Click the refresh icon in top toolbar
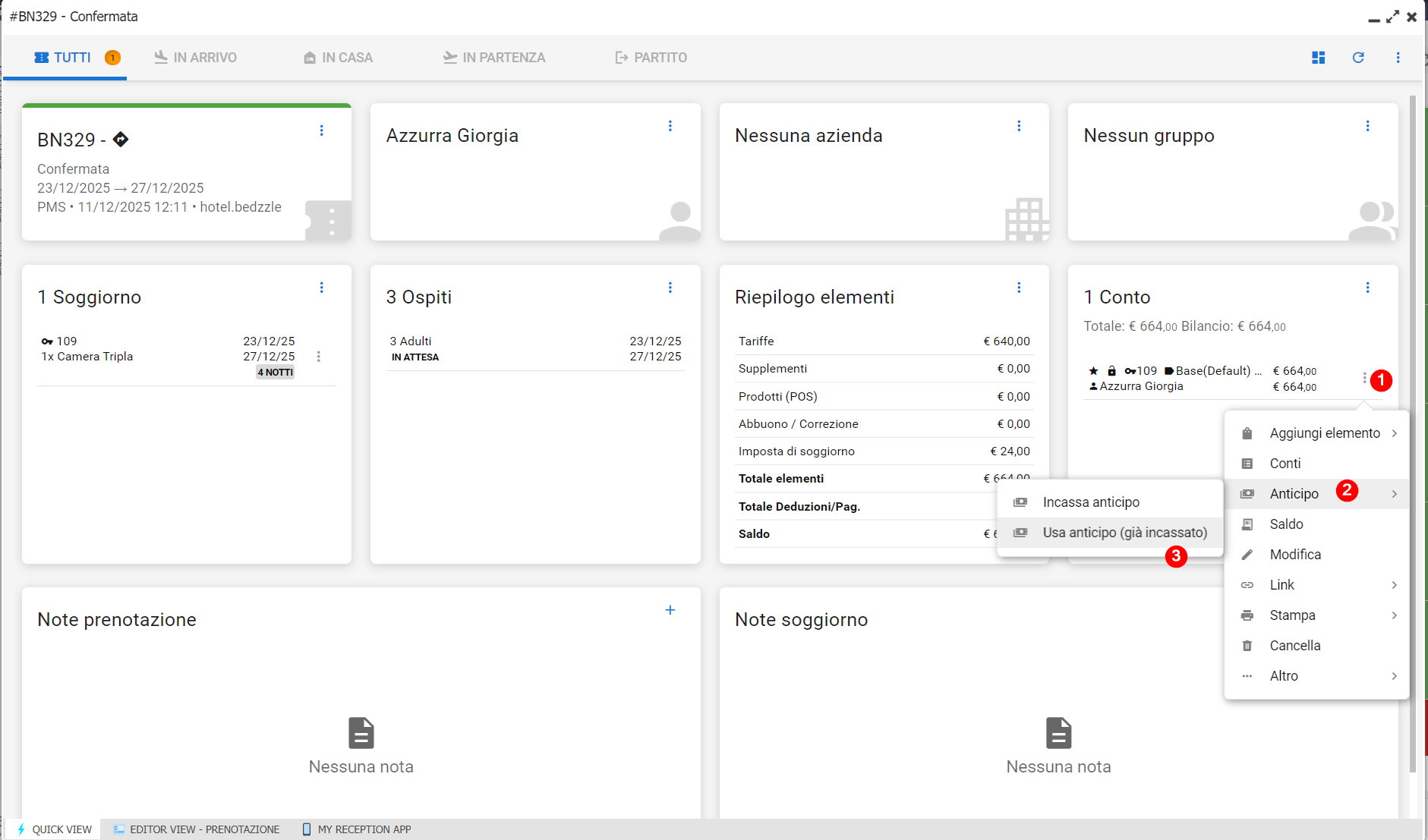This screenshot has height=840, width=1428. coord(1358,58)
